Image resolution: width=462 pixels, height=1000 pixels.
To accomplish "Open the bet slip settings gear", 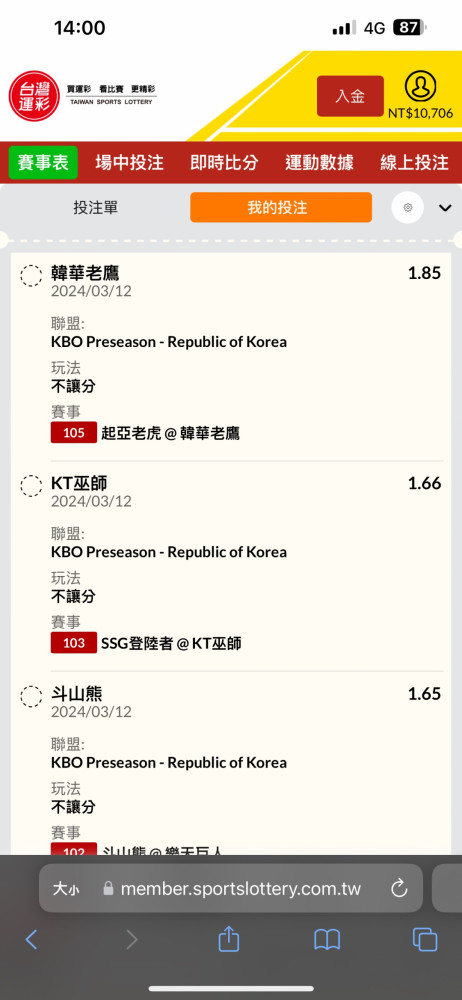I will (408, 207).
